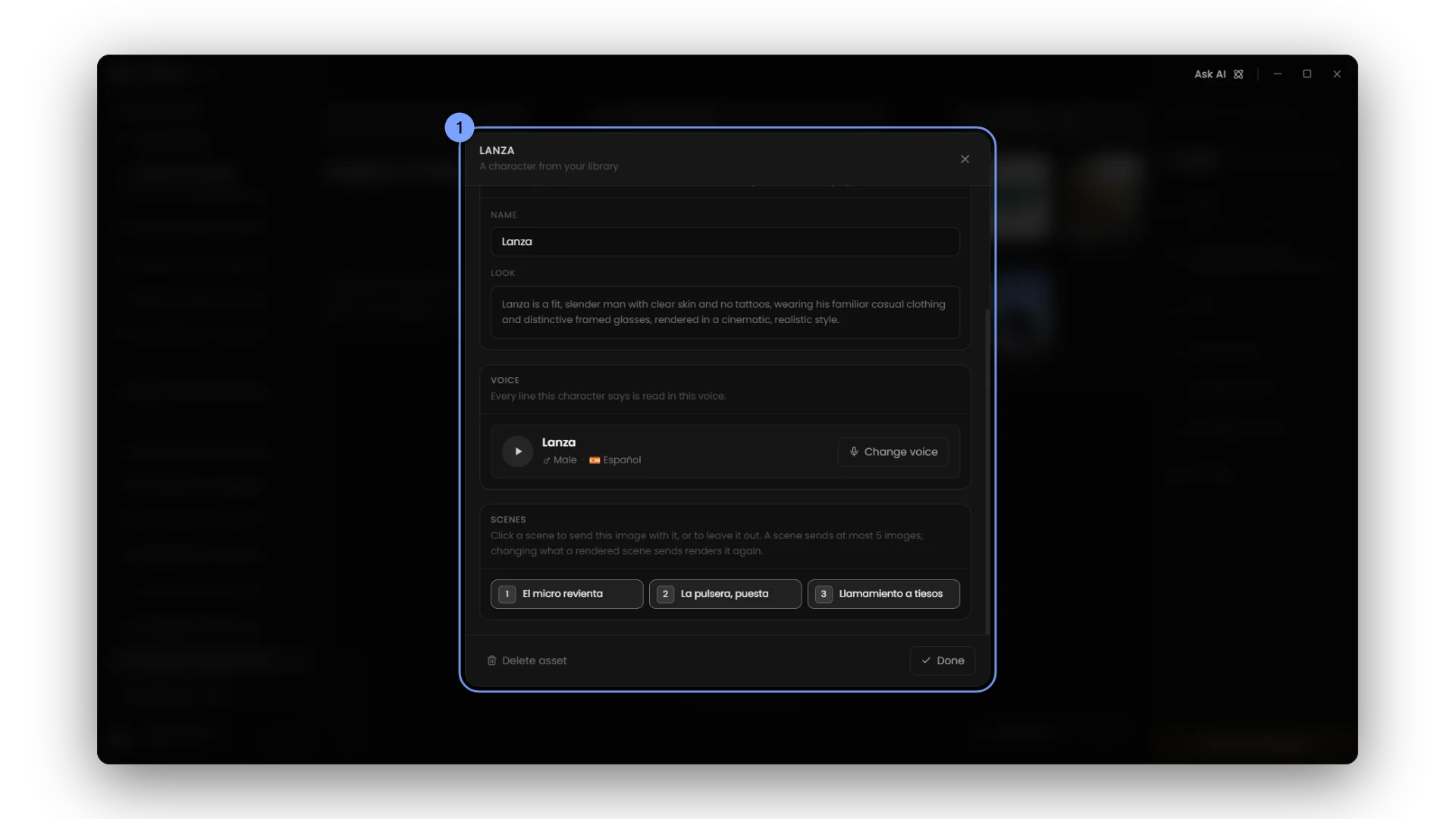Click the SCENES section heading
Viewport: 1456px width, 819px height.
(508, 520)
